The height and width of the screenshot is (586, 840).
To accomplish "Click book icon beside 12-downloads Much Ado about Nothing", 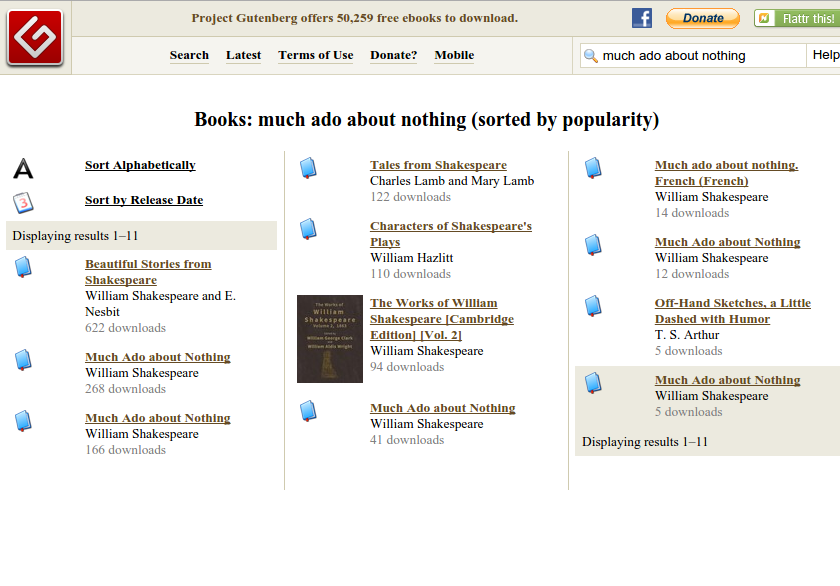I will [593, 245].
